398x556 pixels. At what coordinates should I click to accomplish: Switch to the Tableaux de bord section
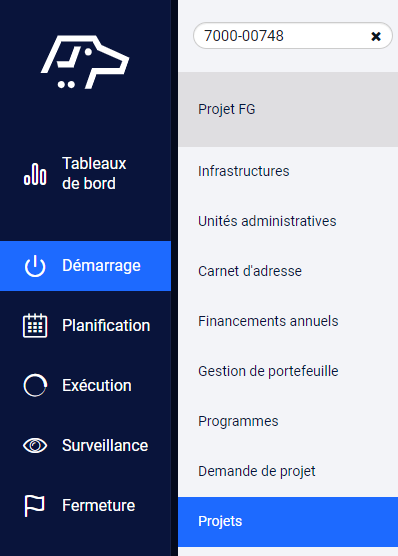point(94,174)
